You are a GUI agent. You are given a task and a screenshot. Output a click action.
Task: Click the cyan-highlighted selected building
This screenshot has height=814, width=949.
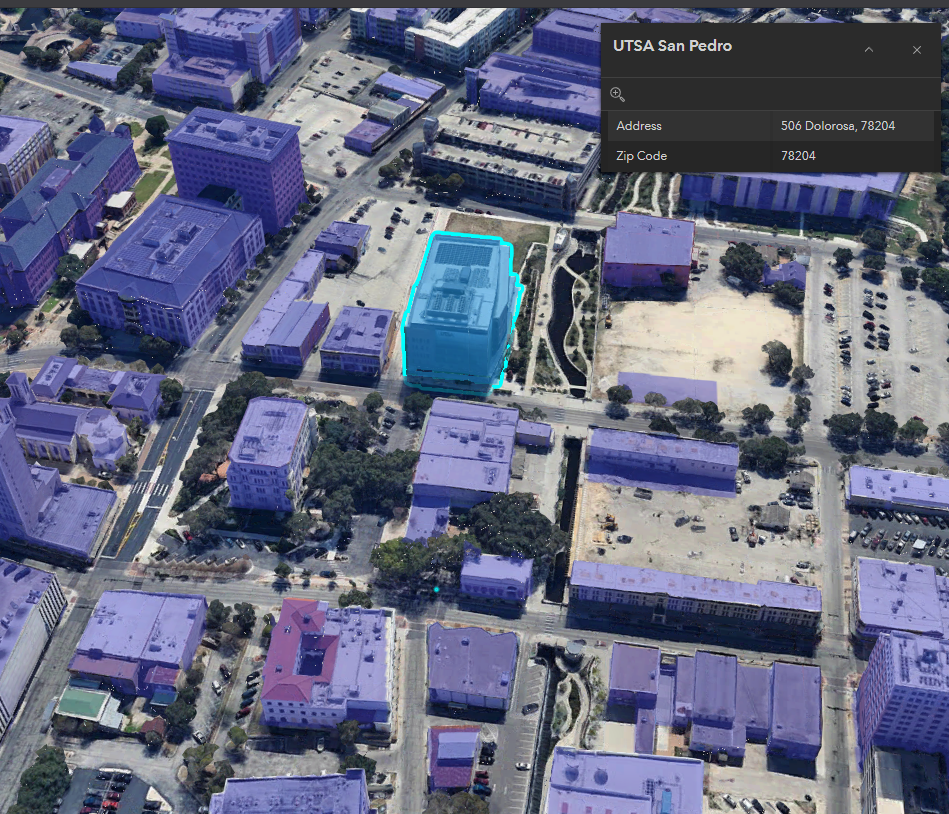(458, 320)
